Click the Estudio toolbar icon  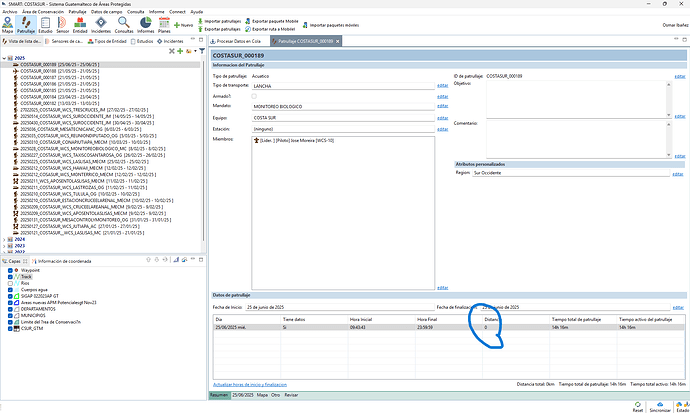(45, 26)
